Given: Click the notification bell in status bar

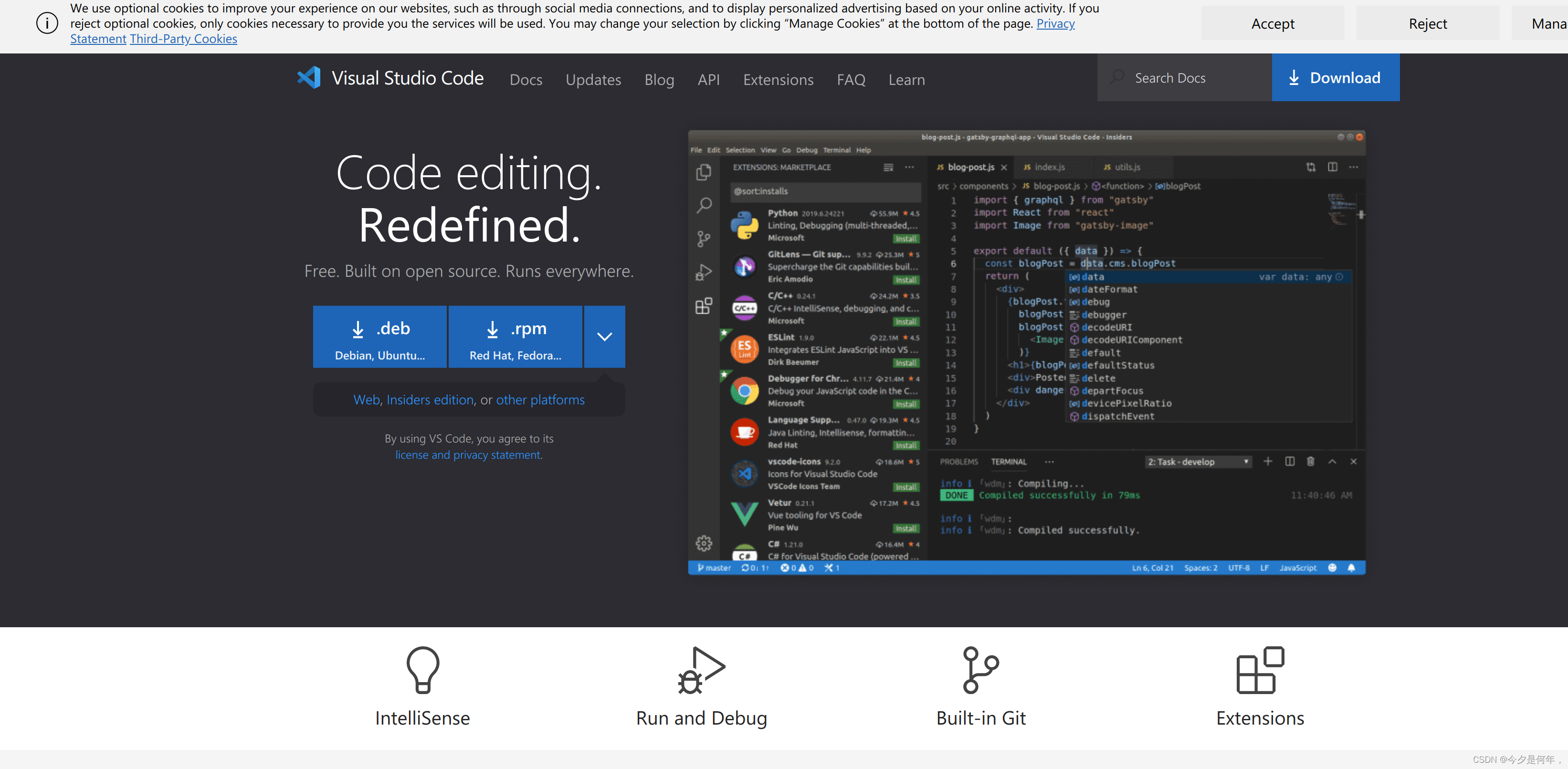Looking at the screenshot, I should [x=1351, y=568].
